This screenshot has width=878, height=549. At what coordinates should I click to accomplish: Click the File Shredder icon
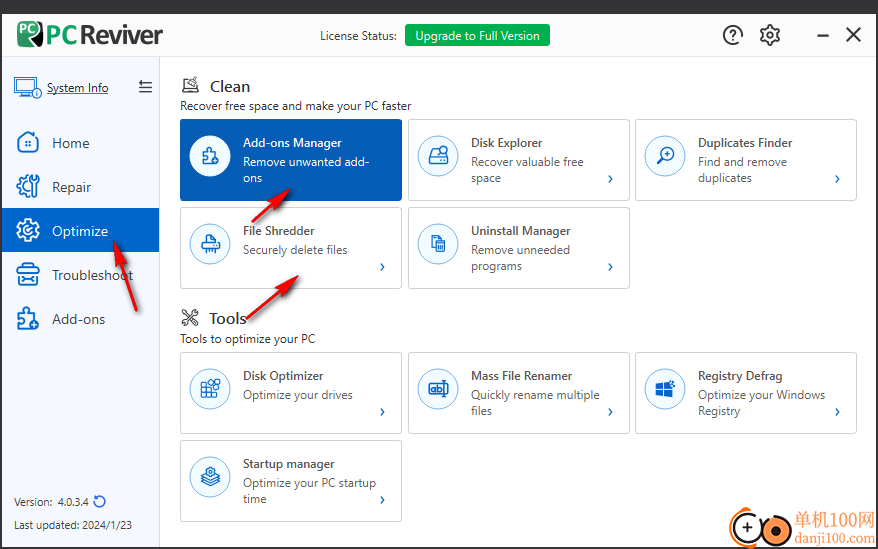click(210, 244)
